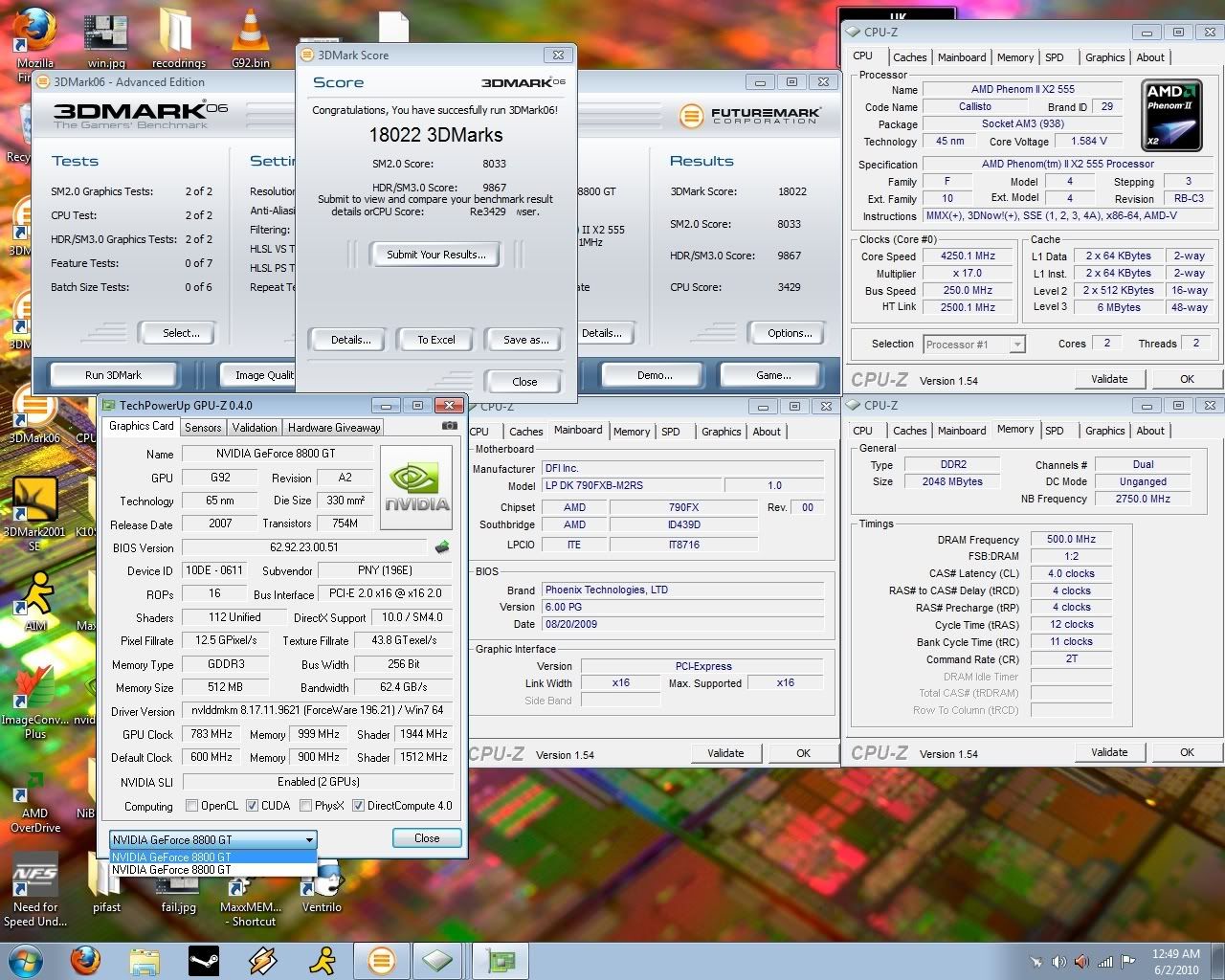The image size is (1225, 980).
Task: Click the BIOS save chip icon in GPU-Z
Action: coord(442,547)
